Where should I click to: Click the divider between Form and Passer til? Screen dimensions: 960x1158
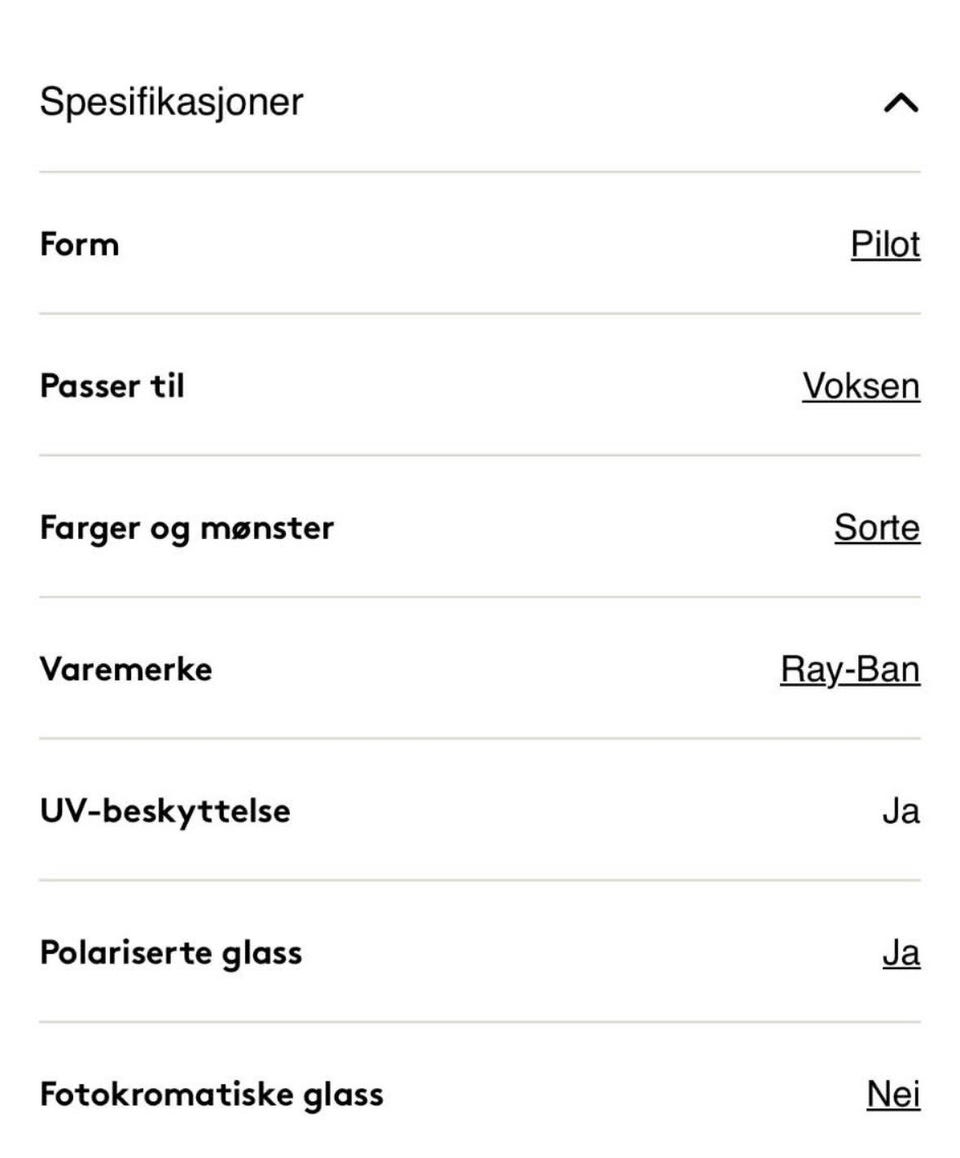(x=480, y=314)
